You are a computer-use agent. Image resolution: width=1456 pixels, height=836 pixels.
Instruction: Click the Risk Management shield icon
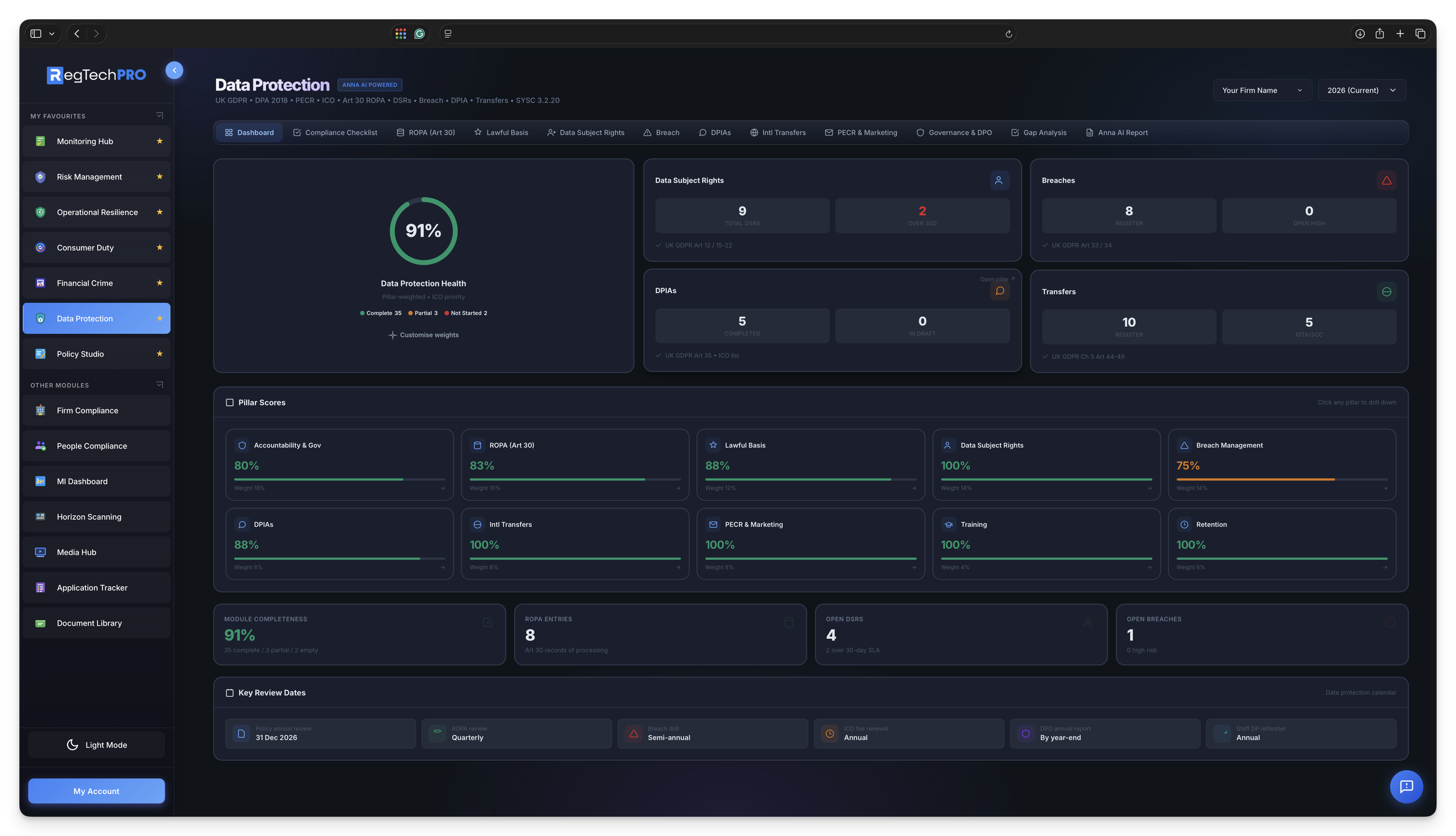pyautogui.click(x=40, y=177)
